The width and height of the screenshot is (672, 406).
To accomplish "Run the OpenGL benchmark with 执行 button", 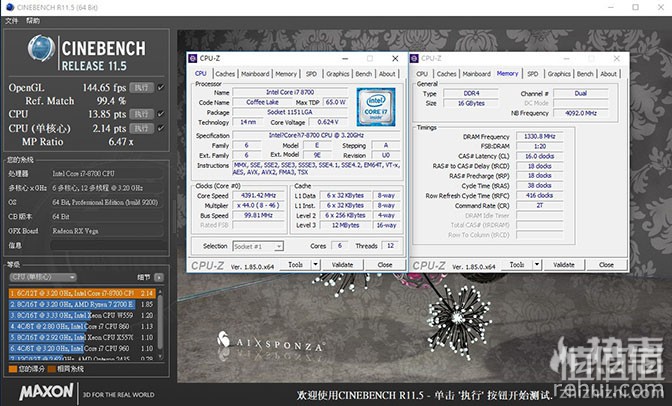I will pos(141,87).
